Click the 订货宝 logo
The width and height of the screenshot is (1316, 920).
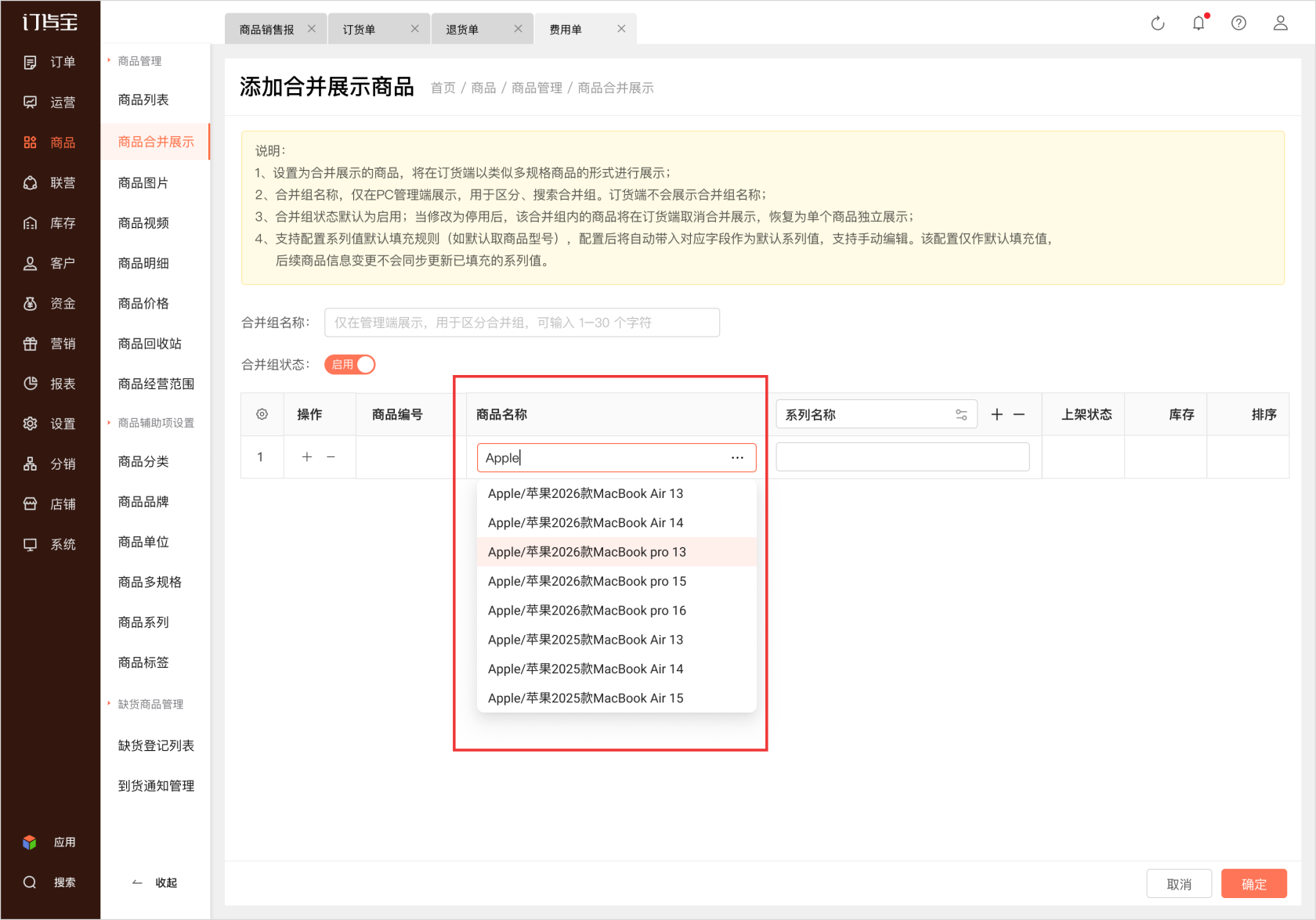click(x=50, y=22)
